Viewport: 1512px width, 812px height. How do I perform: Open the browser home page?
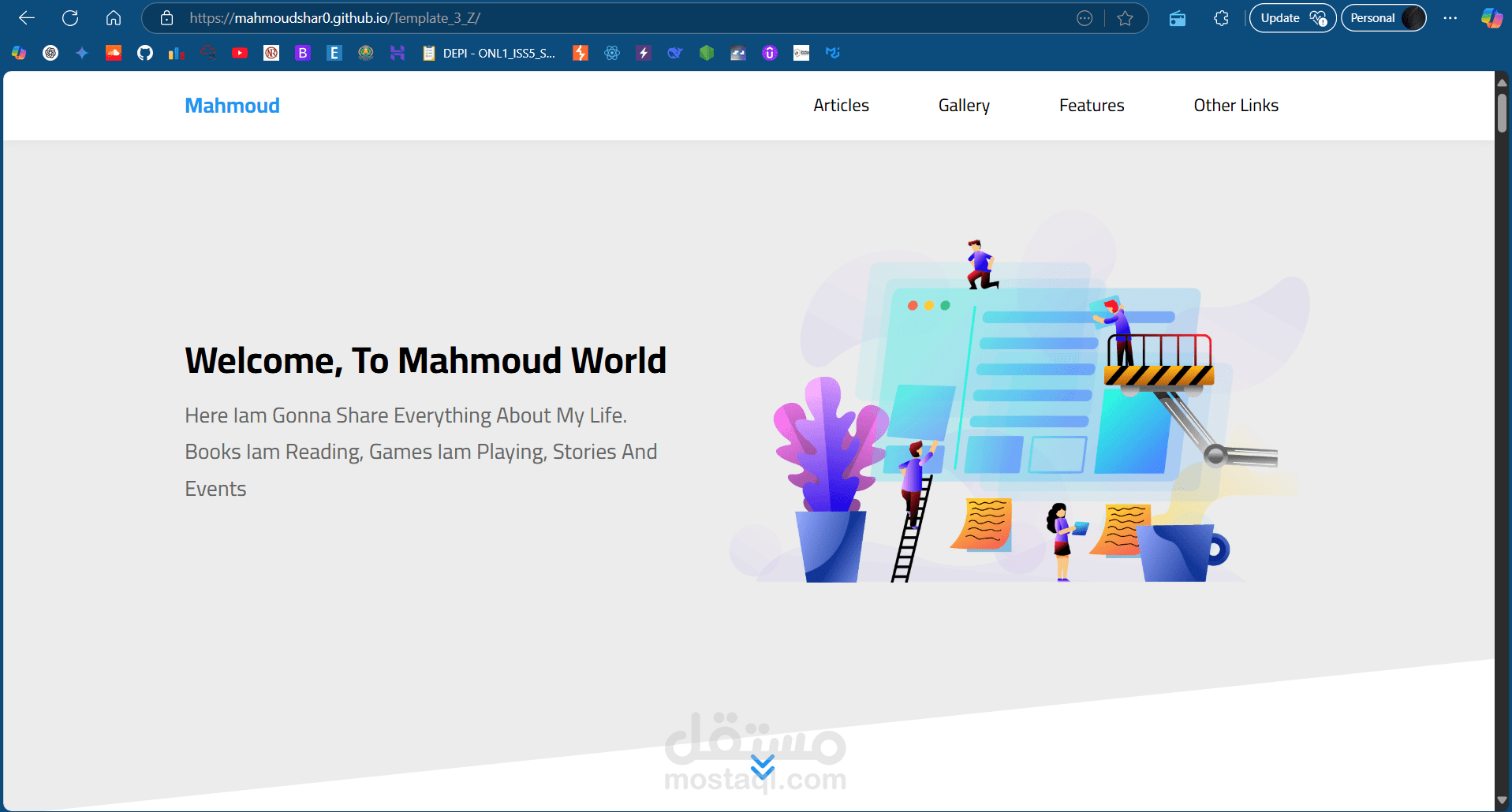pyautogui.click(x=114, y=18)
